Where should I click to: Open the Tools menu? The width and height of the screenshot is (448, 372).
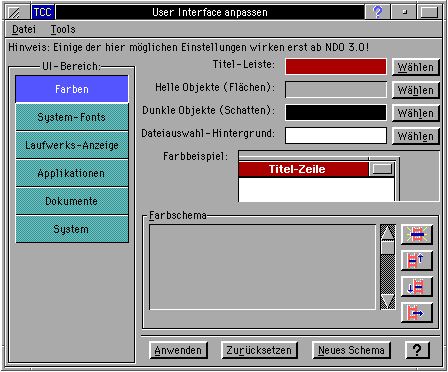(63, 30)
